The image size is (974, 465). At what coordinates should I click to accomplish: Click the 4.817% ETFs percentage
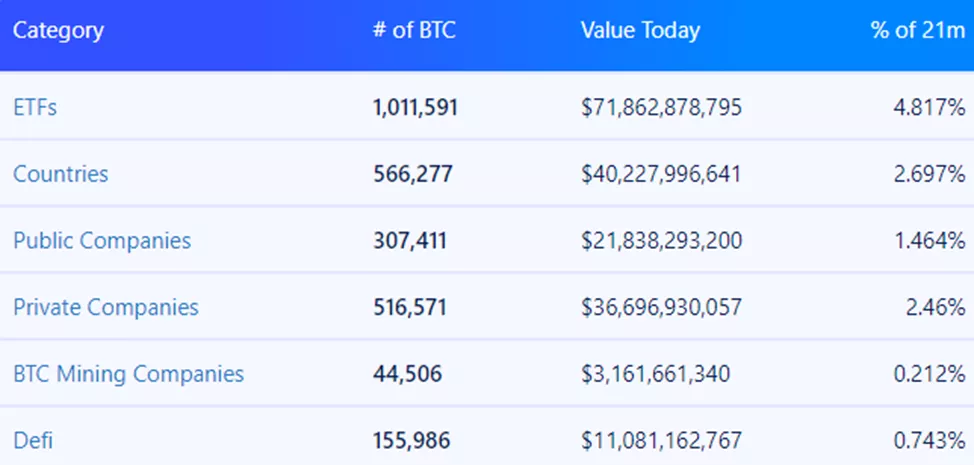[929, 107]
